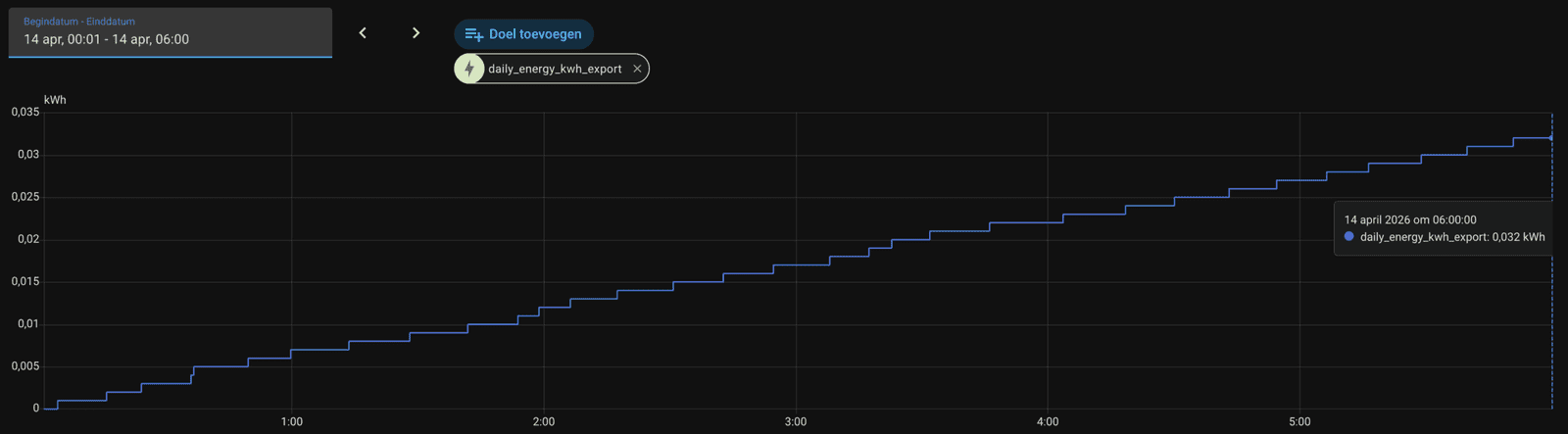This screenshot has width=1568, height=434.
Task: Click the blue series dot in the tooltip
Action: click(x=1349, y=237)
